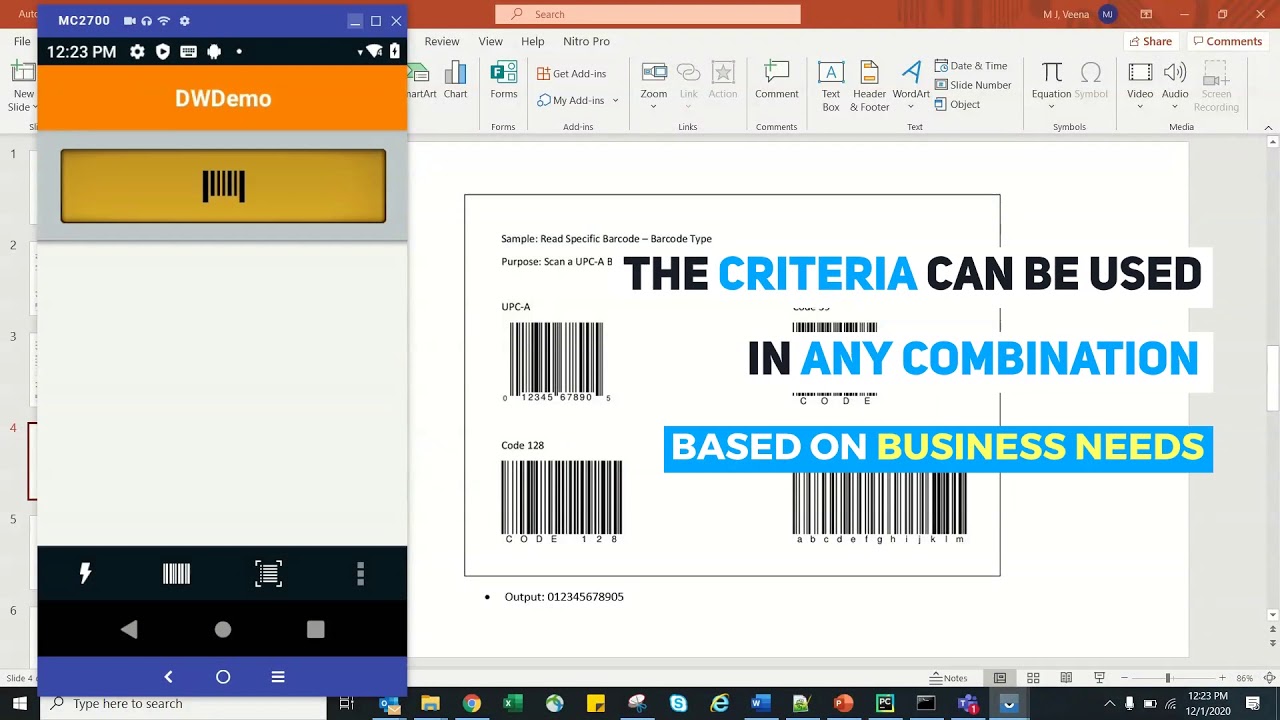Image resolution: width=1280 pixels, height=720 pixels.
Task: Insert a new Comment from the ribbon
Action: [776, 80]
